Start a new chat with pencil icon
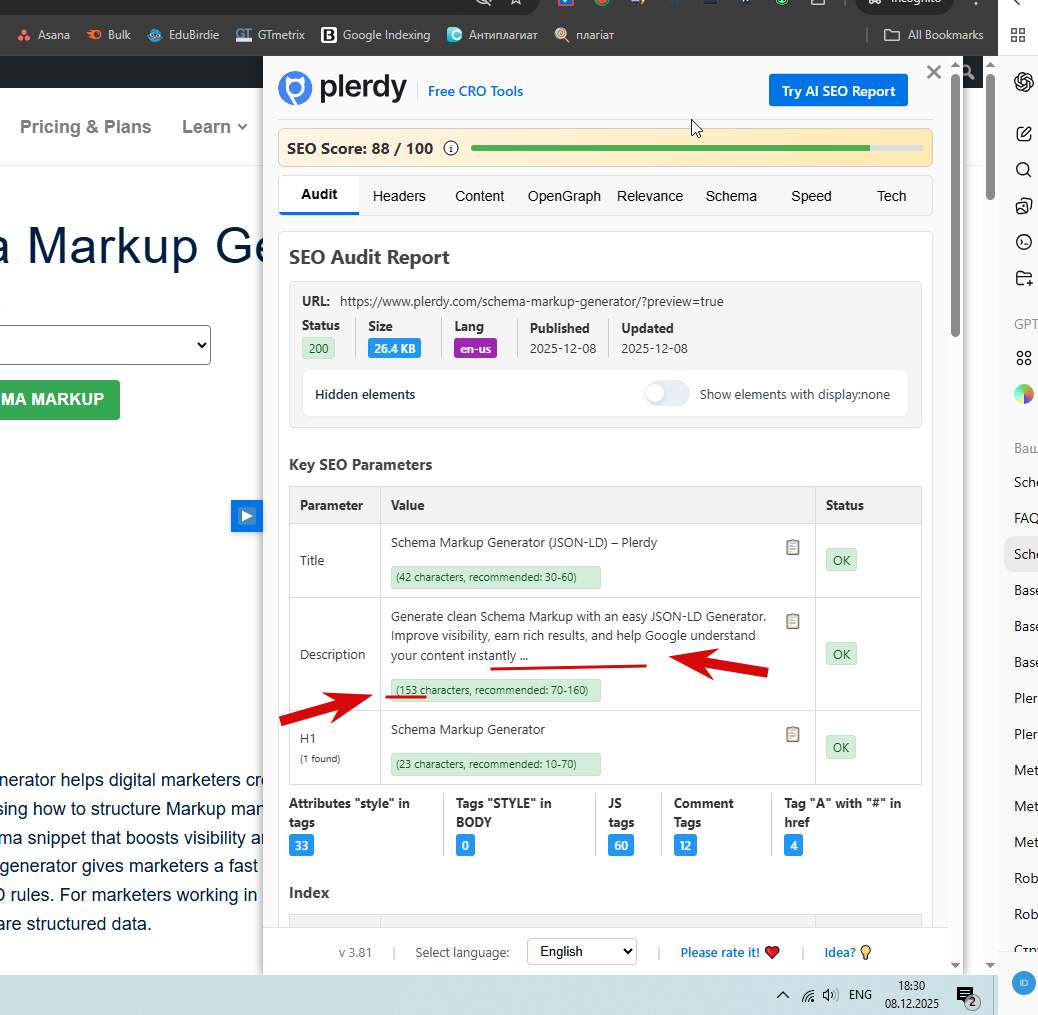This screenshot has height=1015, width=1038. (x=1023, y=134)
